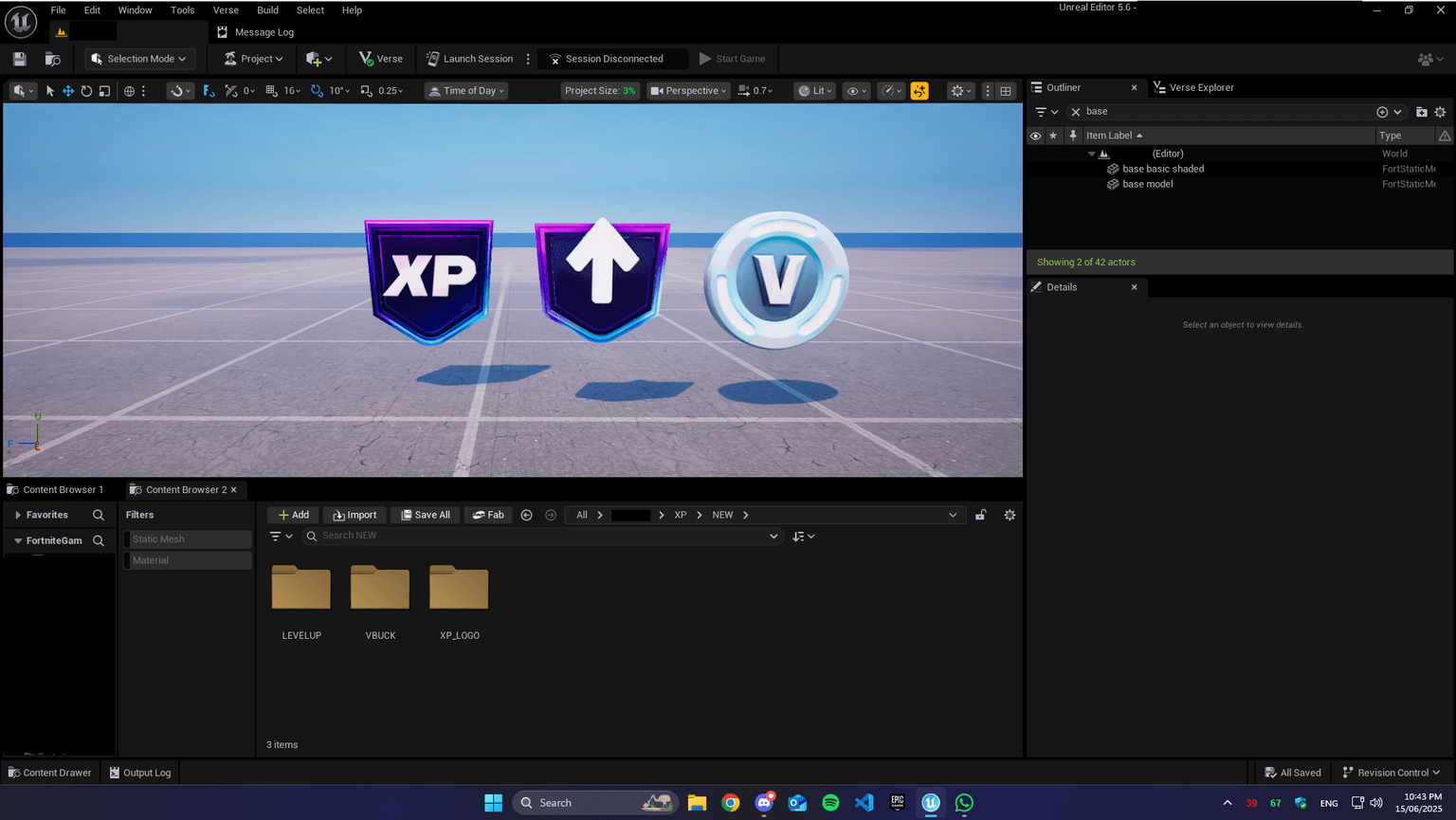This screenshot has width=1456, height=820.
Task: Click the Launch Session button
Action: (x=469, y=59)
